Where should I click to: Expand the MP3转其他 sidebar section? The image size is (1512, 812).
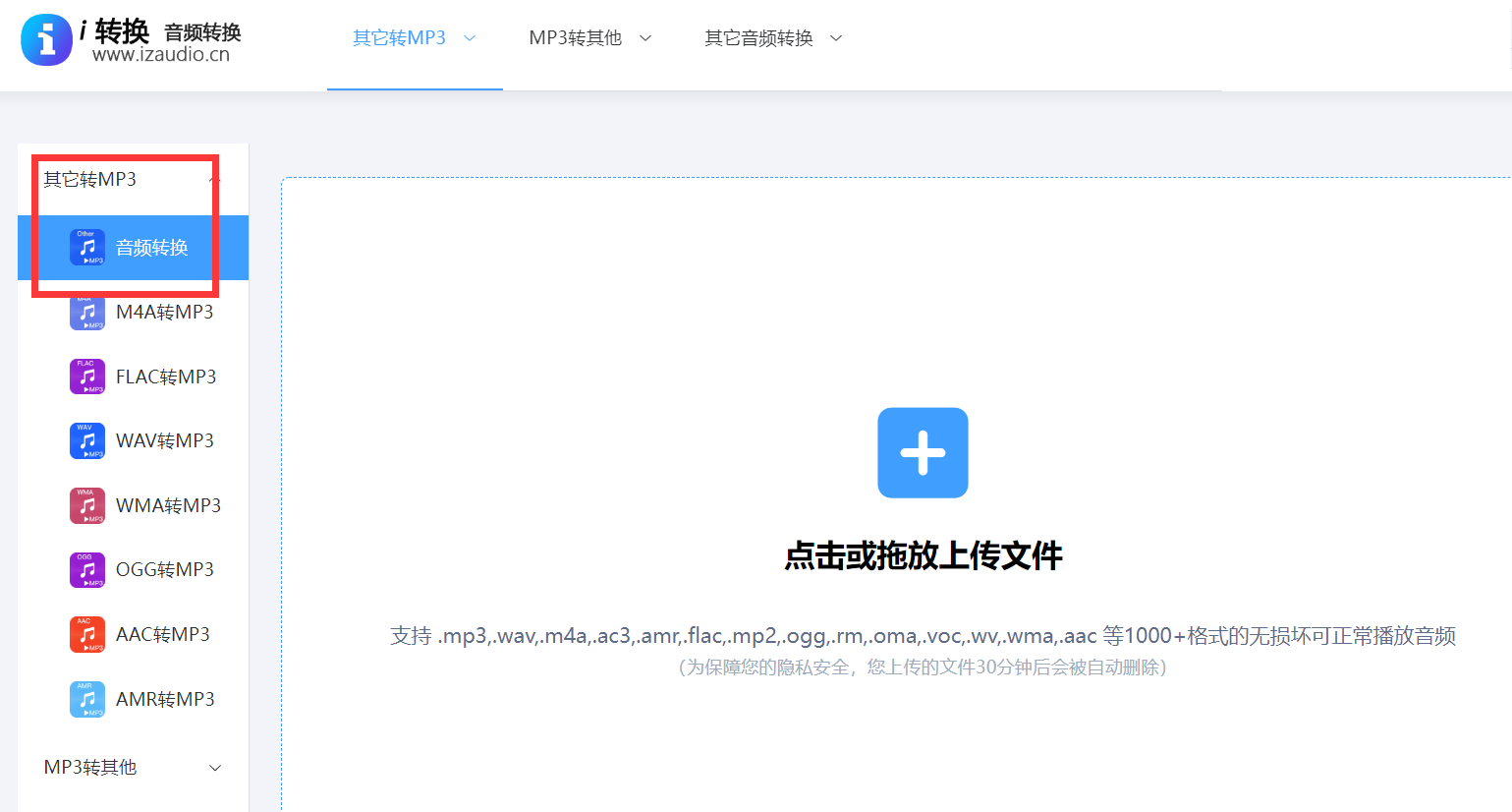coord(133,768)
